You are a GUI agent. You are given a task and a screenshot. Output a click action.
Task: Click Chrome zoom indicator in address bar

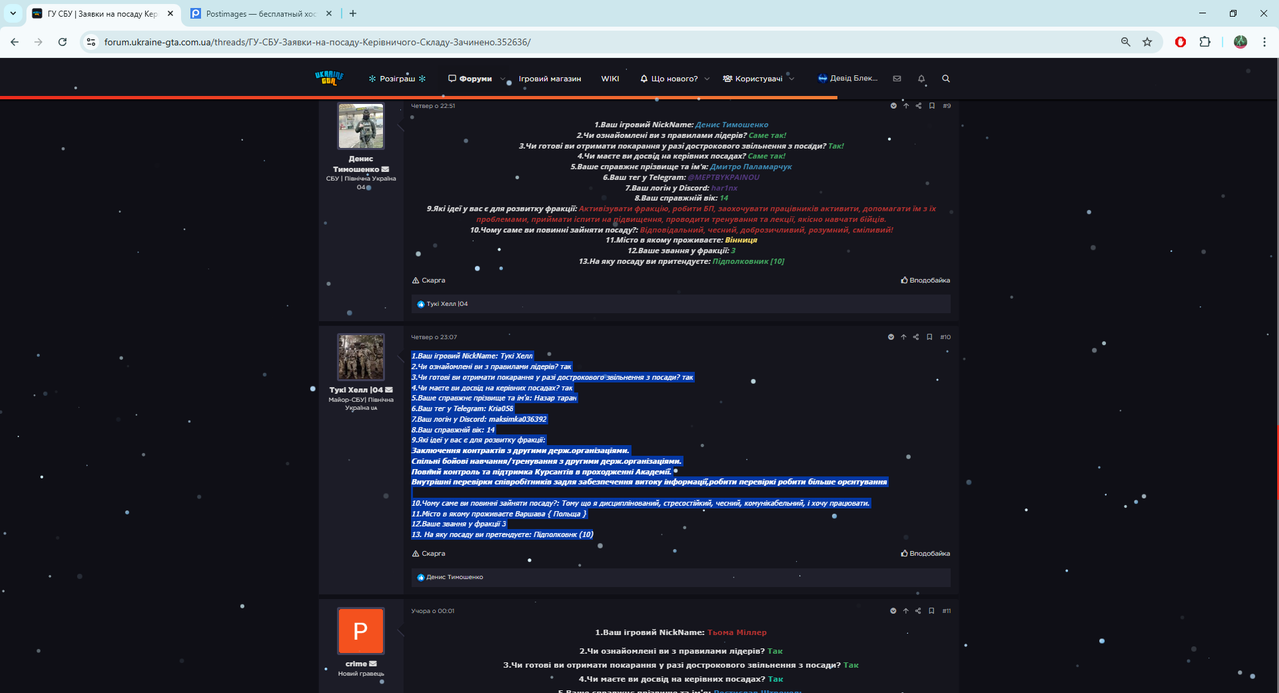tap(1125, 42)
